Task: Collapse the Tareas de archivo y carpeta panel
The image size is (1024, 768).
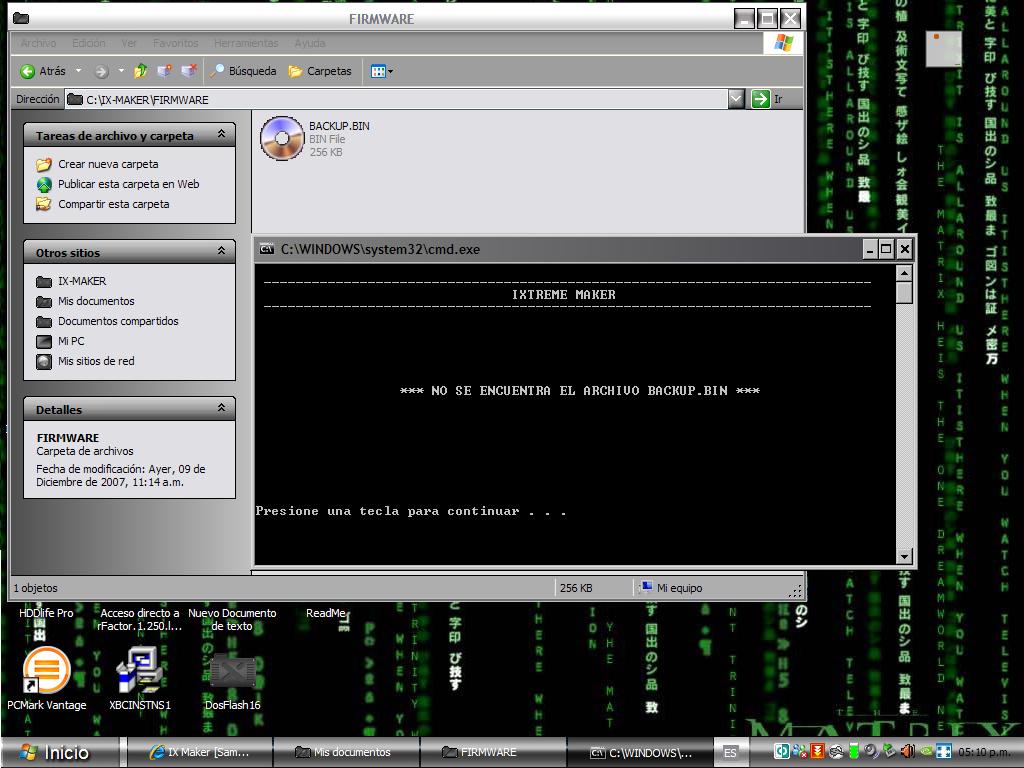Action: 221,134
